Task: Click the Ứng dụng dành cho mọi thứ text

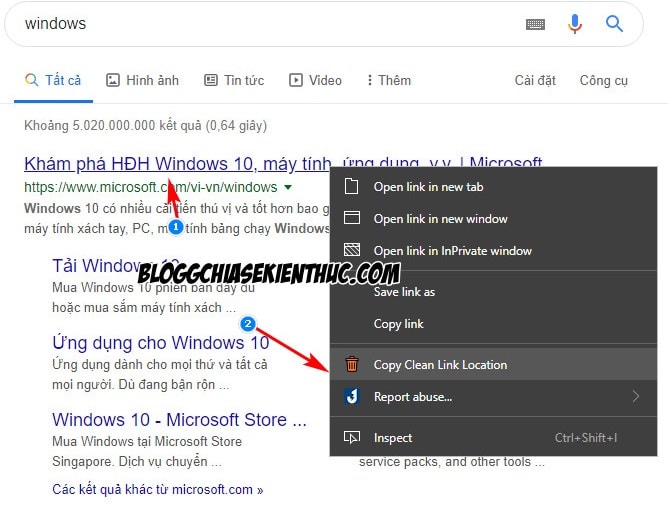Action: 160,365
